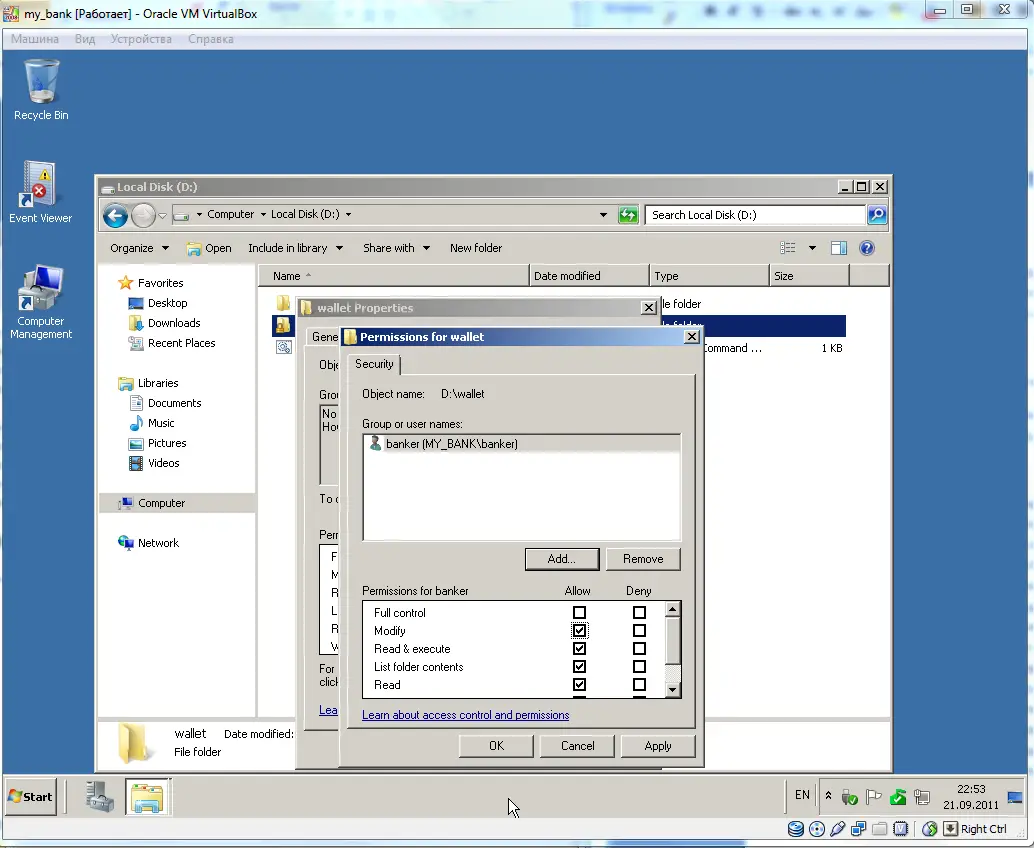
Task: Select Downloads in the navigation pane
Action: [x=173, y=323]
